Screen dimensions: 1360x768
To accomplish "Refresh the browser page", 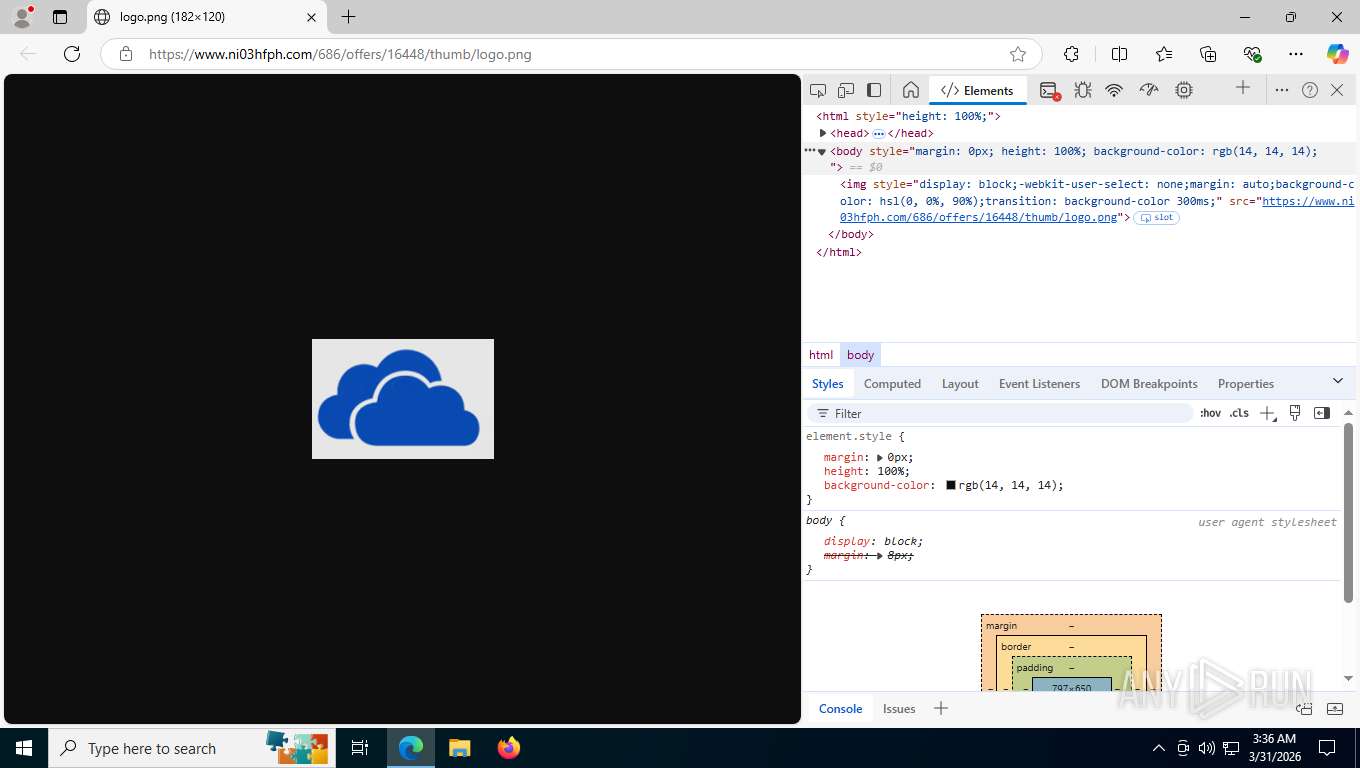I will point(72,54).
